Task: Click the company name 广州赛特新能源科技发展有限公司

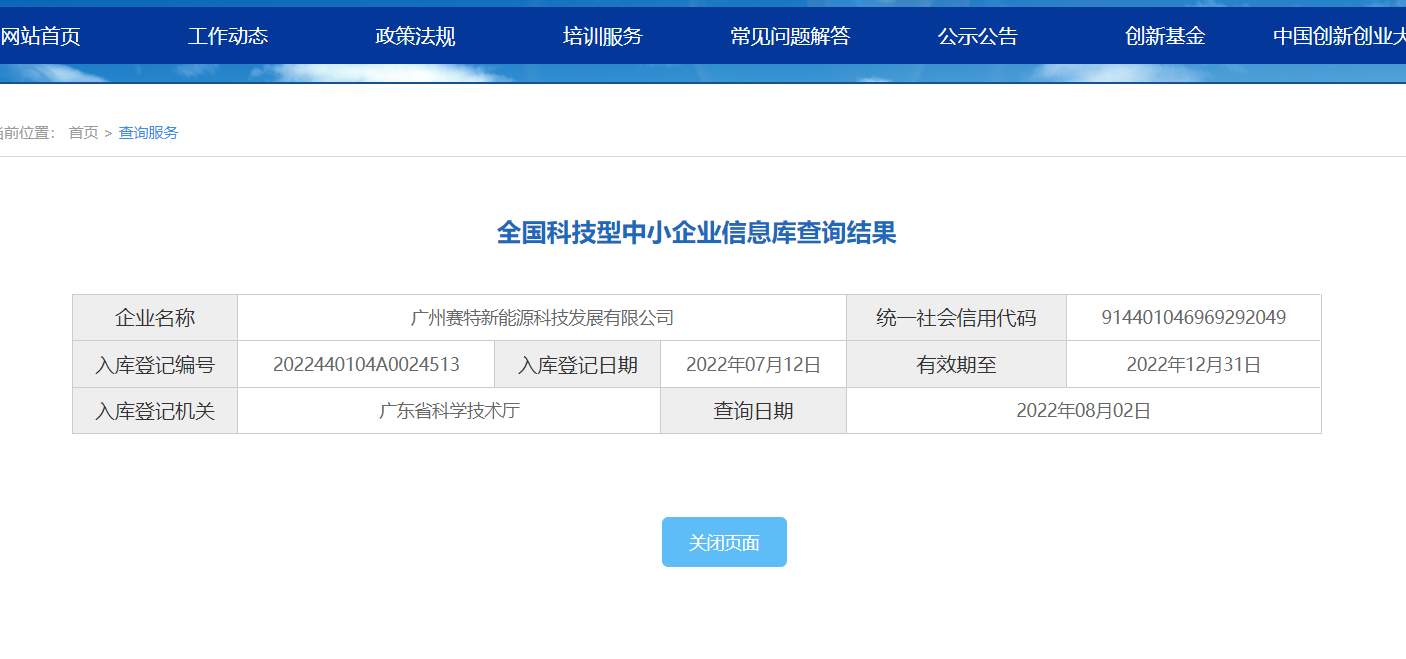Action: coord(542,318)
